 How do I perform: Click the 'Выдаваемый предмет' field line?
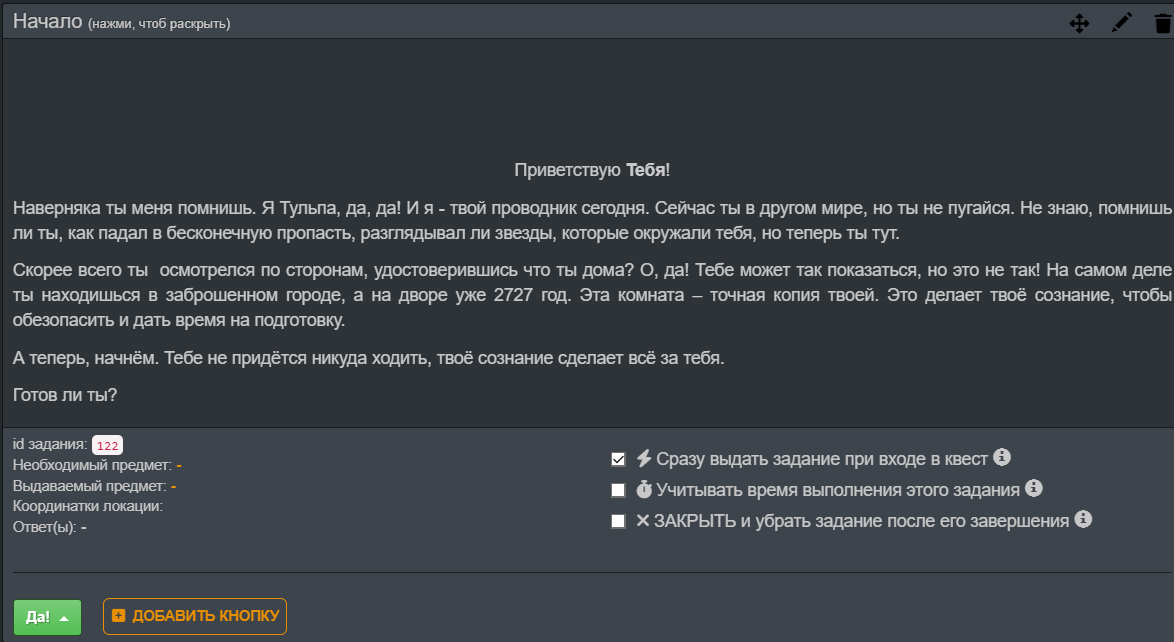click(x=93, y=486)
